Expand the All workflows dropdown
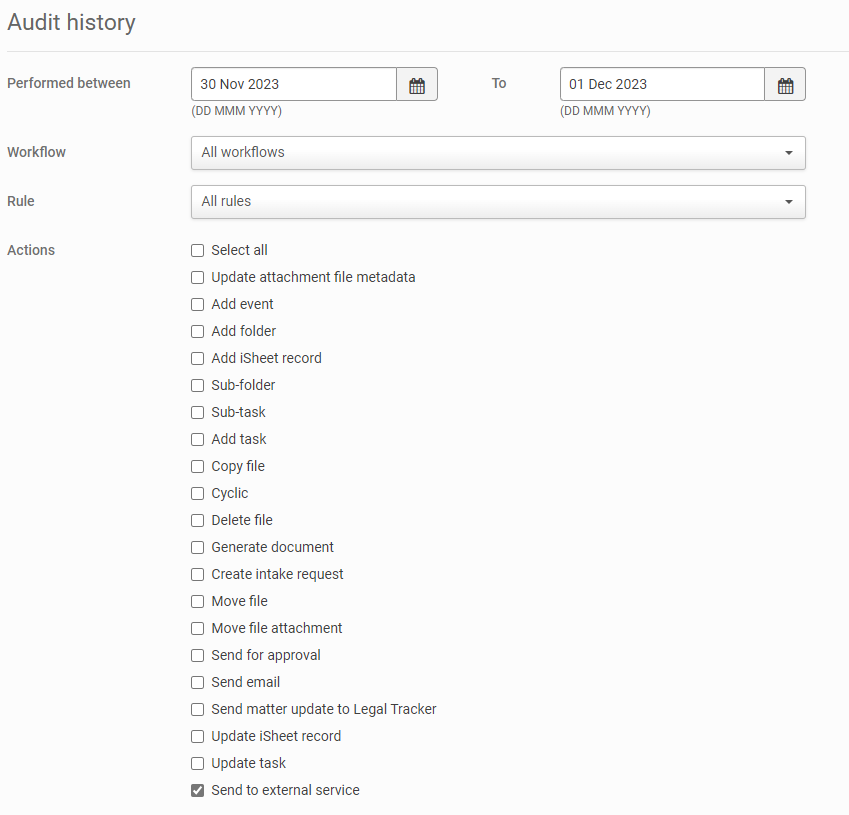The width and height of the screenshot is (849, 815). click(497, 153)
